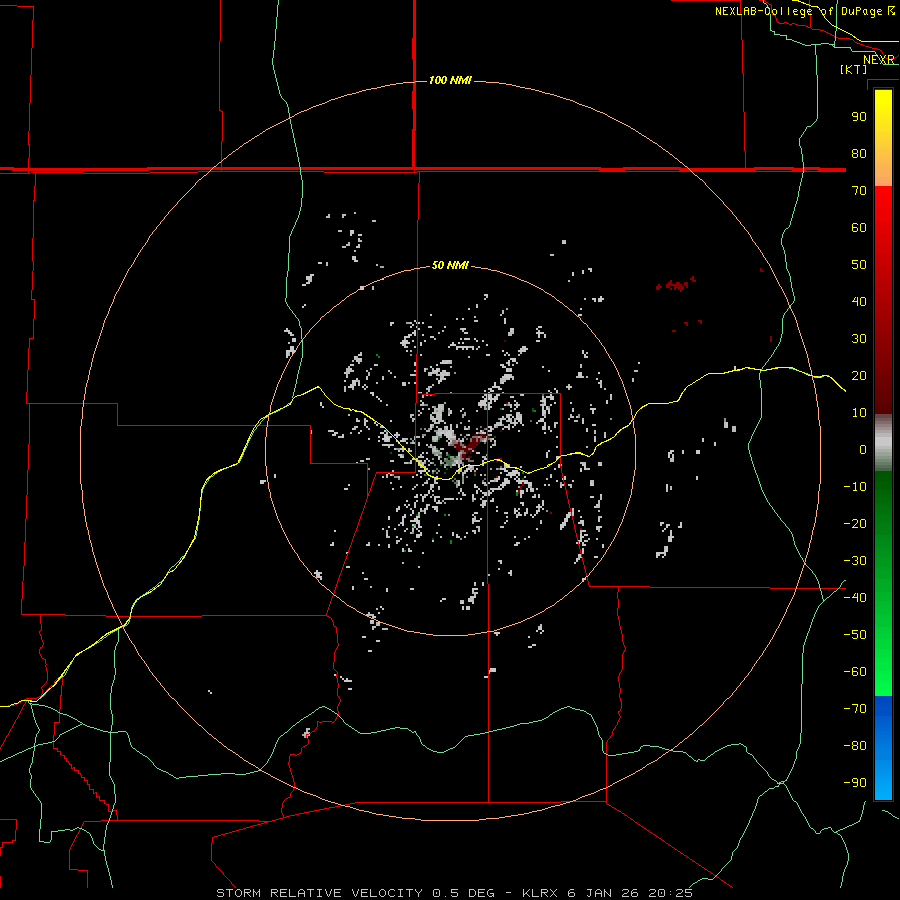Pick the blue bottom segment of color bar

pyautogui.click(x=883, y=748)
